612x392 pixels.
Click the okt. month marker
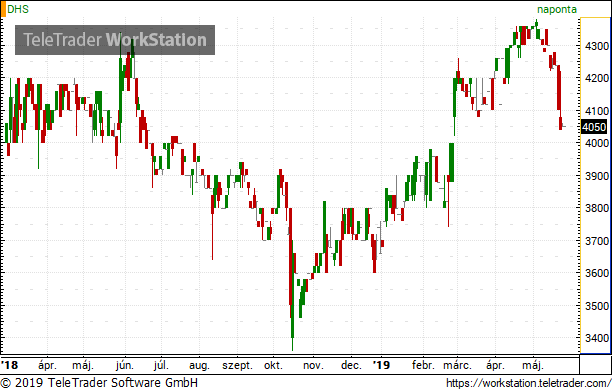coord(273,365)
